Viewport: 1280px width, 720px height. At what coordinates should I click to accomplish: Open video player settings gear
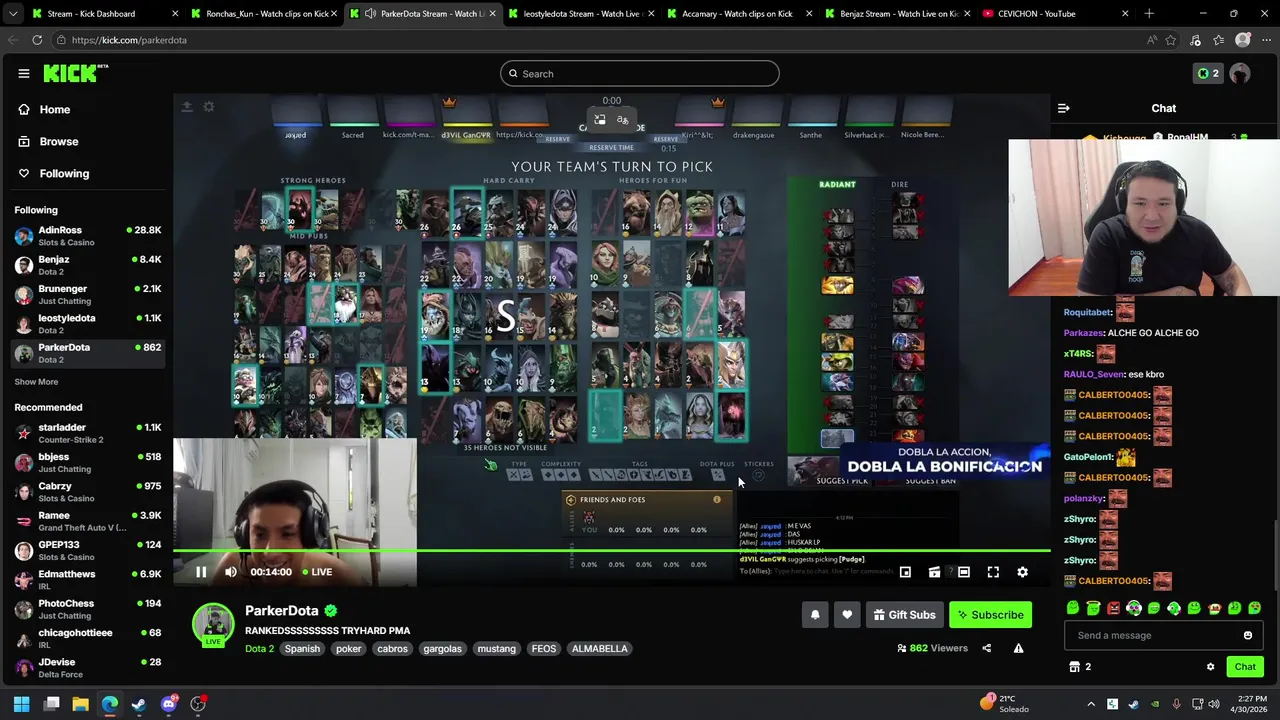tap(1022, 572)
